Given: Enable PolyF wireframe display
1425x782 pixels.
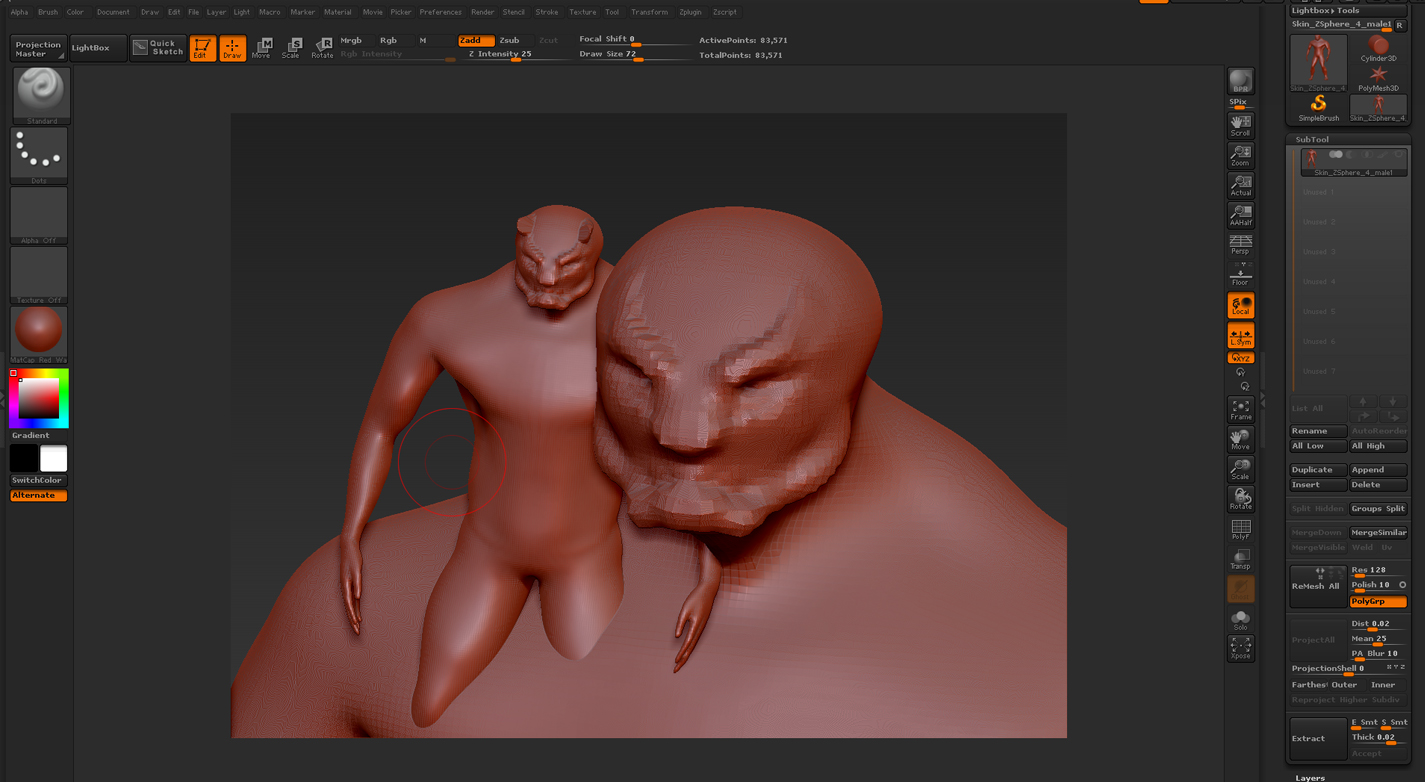Looking at the screenshot, I should coord(1240,526).
